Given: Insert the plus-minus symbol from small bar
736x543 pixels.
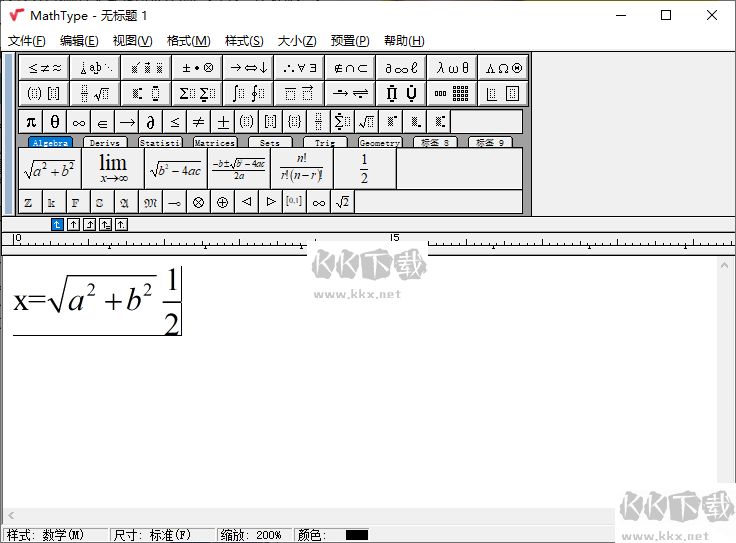Looking at the screenshot, I should (223, 122).
